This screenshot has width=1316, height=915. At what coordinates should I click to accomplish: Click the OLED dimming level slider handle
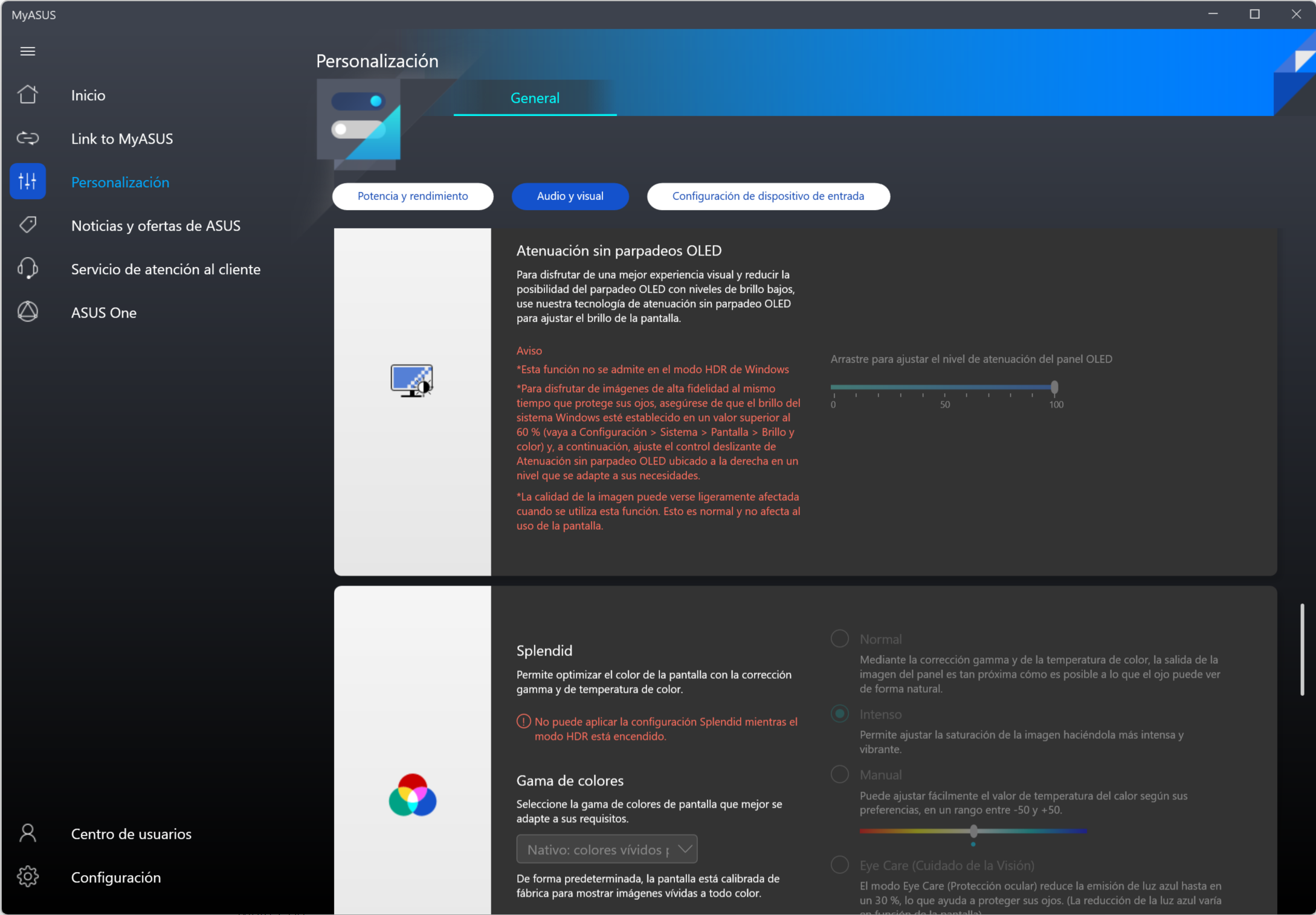[x=1054, y=387]
